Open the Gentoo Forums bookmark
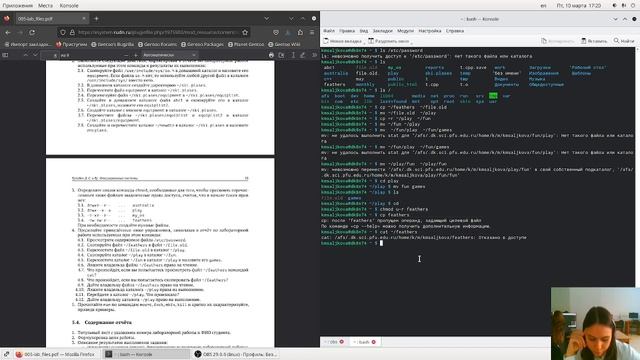640x360 pixels. pyautogui.click(x=158, y=44)
